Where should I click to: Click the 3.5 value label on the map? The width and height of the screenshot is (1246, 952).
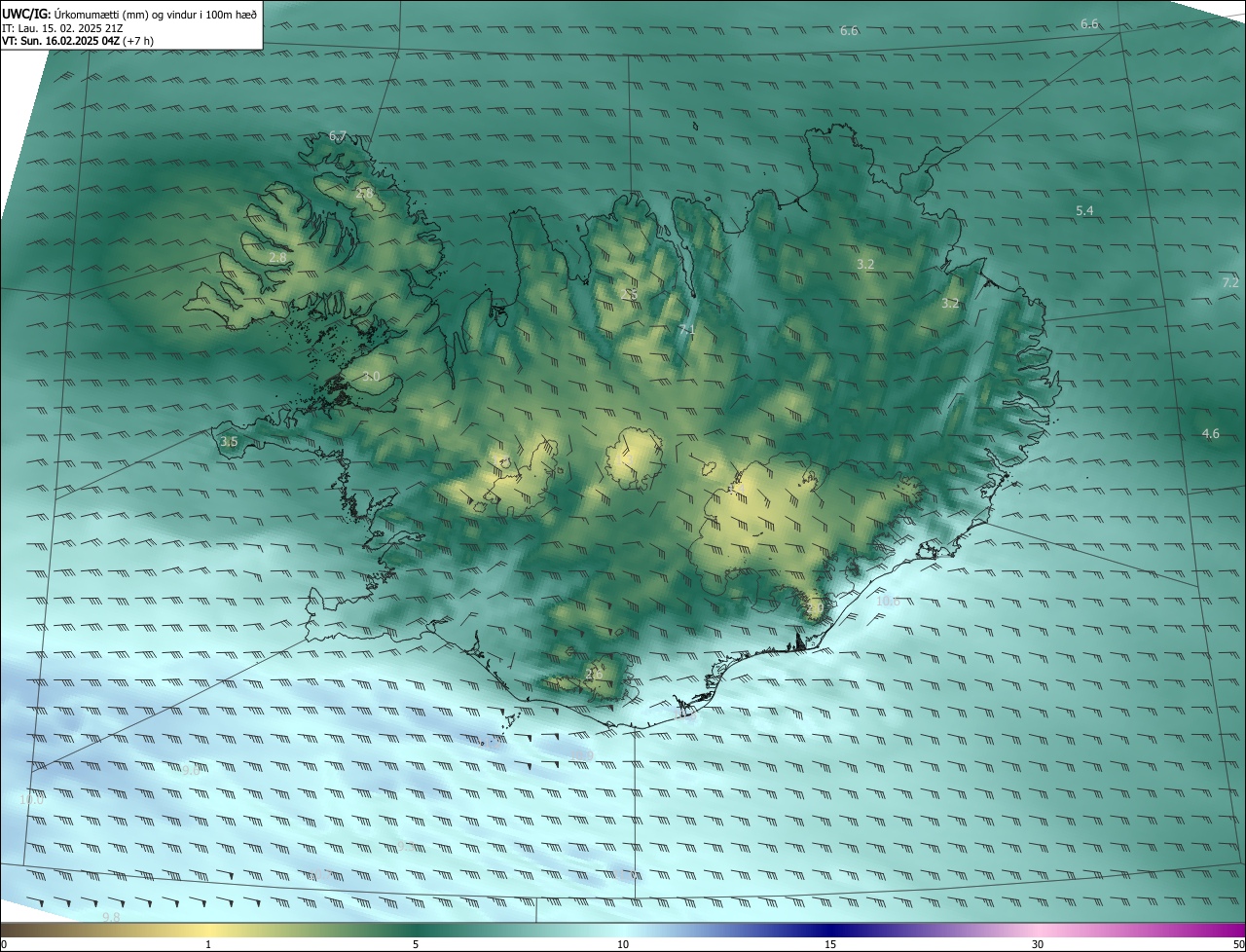click(229, 441)
